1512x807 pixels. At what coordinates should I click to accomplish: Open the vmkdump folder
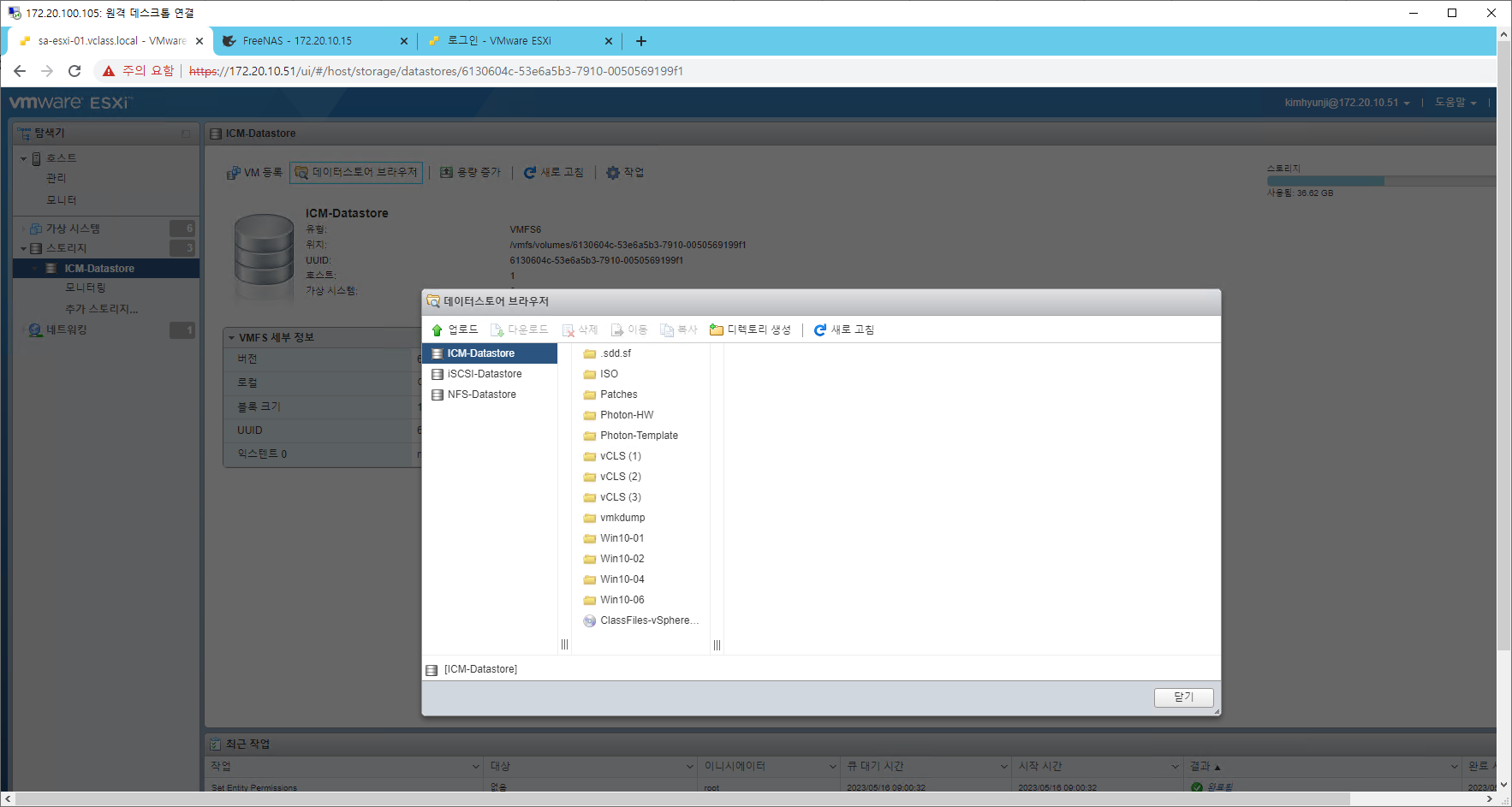614,518
